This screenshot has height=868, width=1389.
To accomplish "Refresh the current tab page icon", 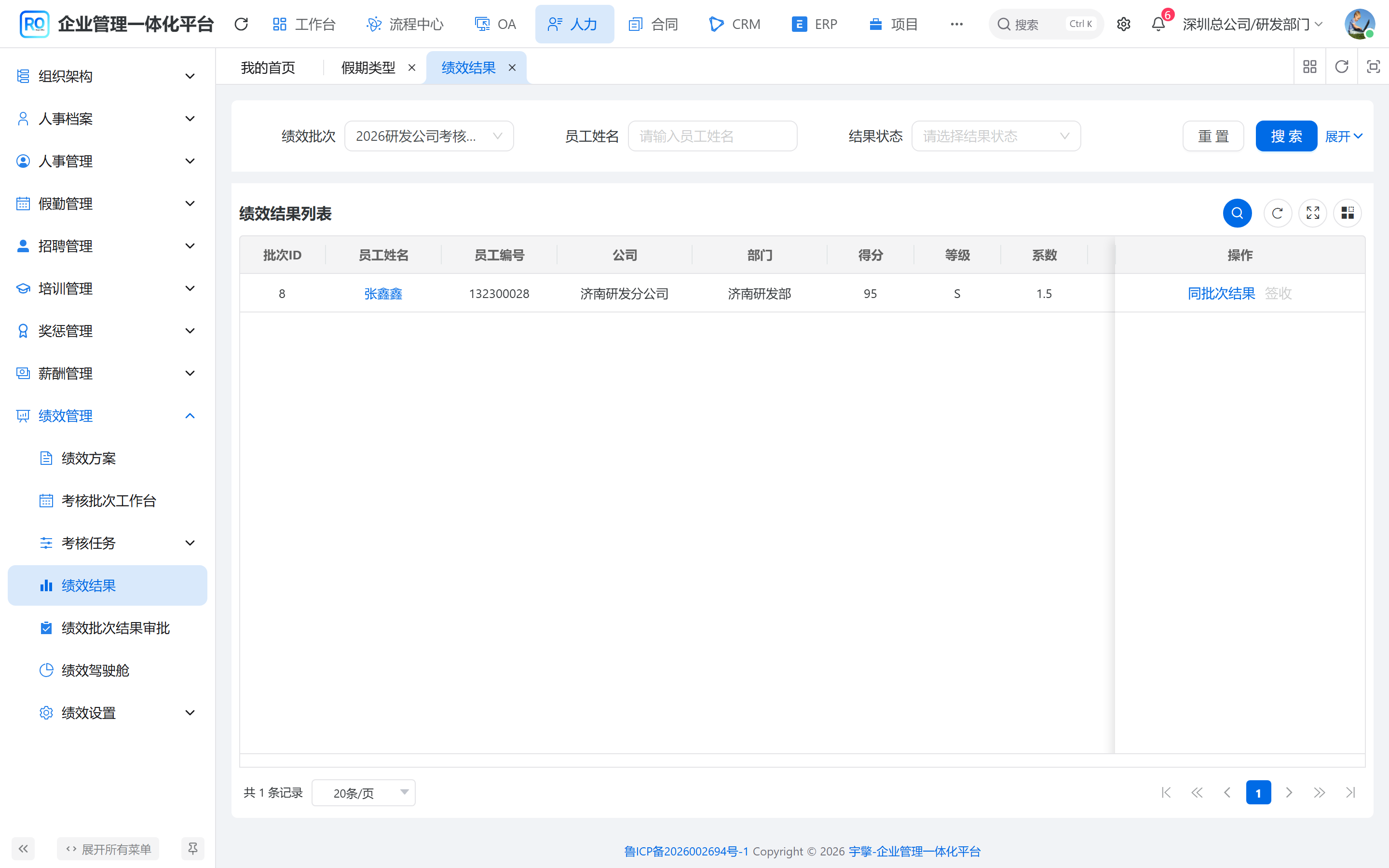I will 1341,67.
